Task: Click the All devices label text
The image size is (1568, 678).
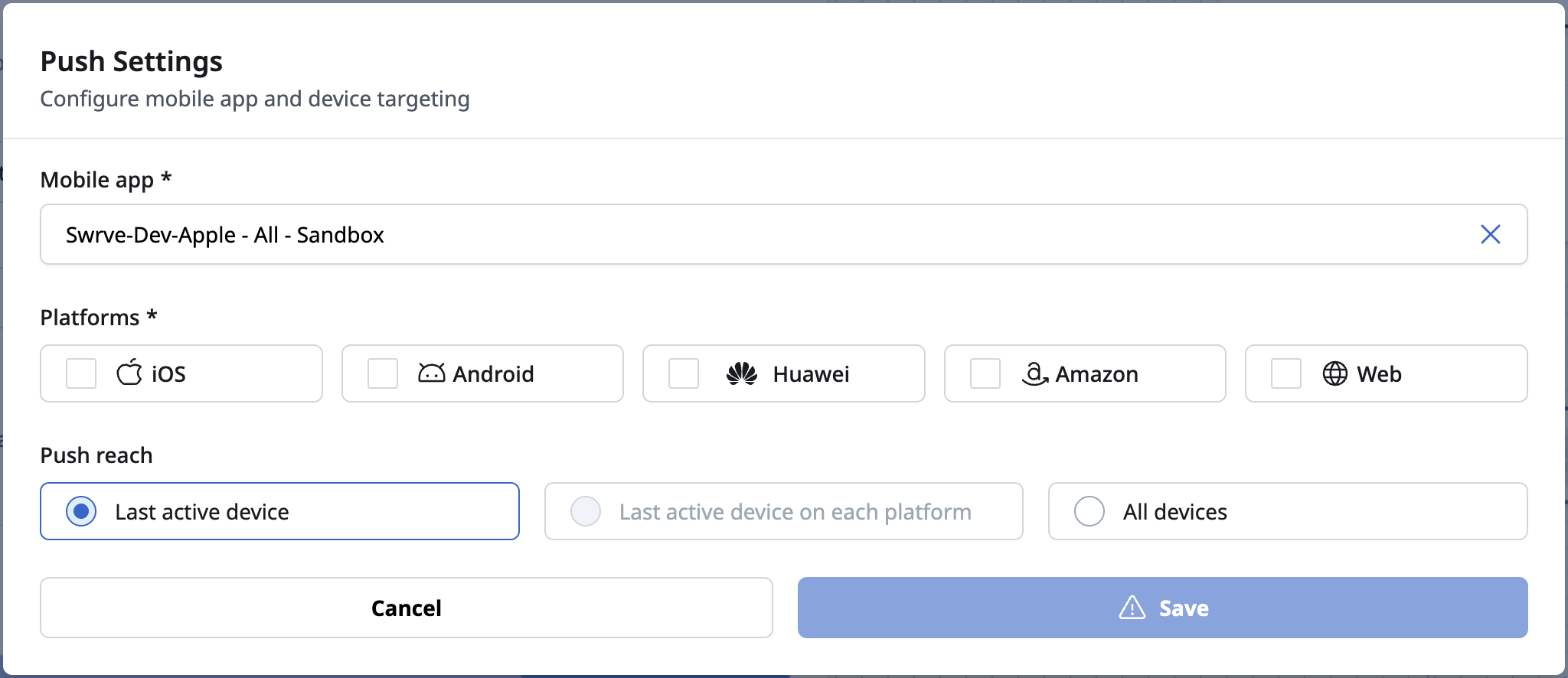Action: tap(1175, 512)
